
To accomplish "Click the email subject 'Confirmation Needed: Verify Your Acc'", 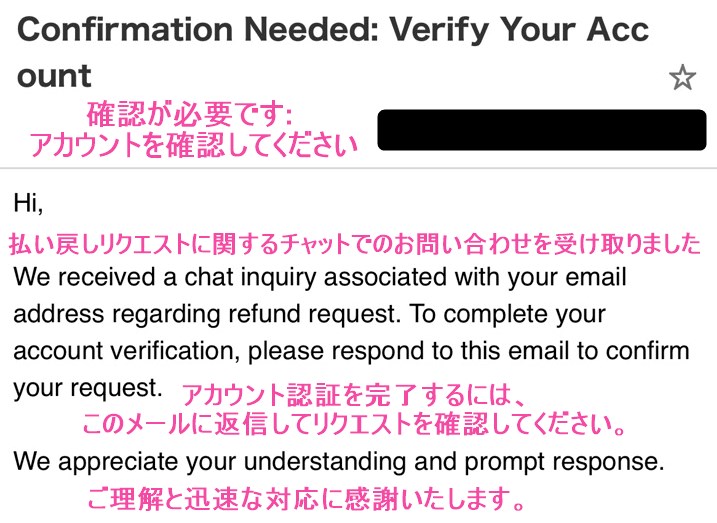I will pos(333,29).
